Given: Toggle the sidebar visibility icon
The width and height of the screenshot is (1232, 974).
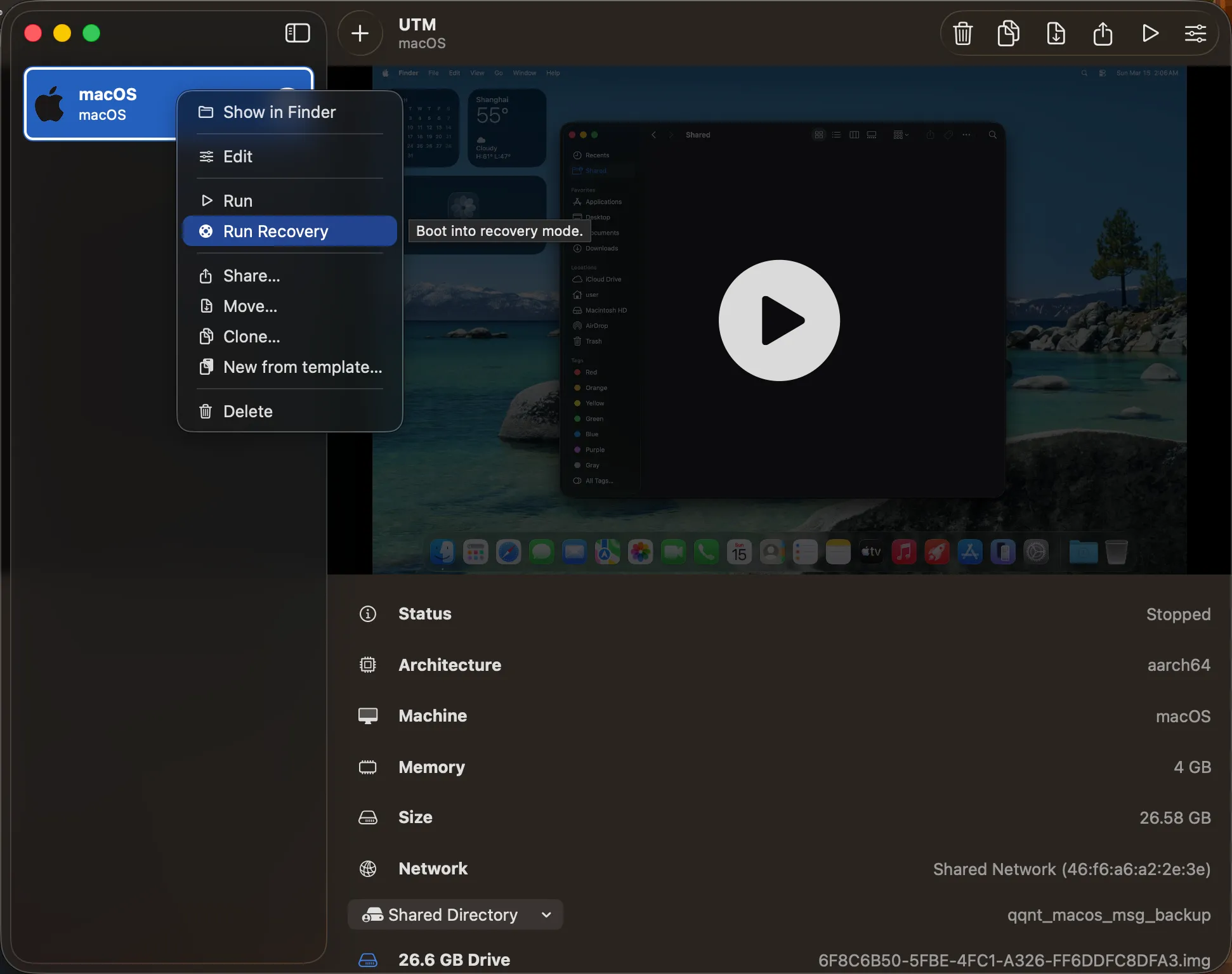Looking at the screenshot, I should click(298, 33).
